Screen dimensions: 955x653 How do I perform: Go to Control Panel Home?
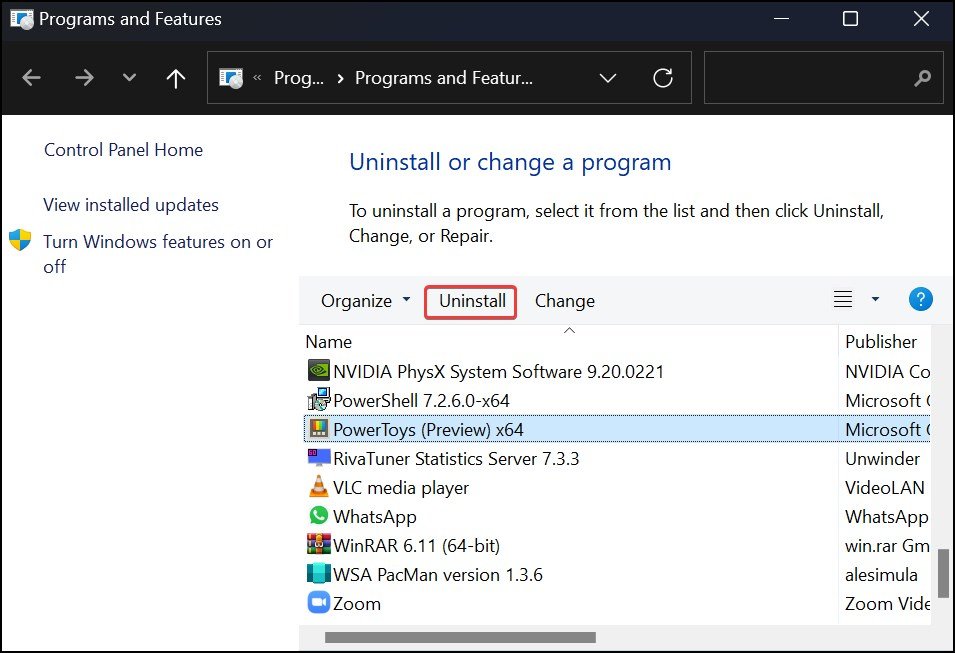click(x=123, y=150)
